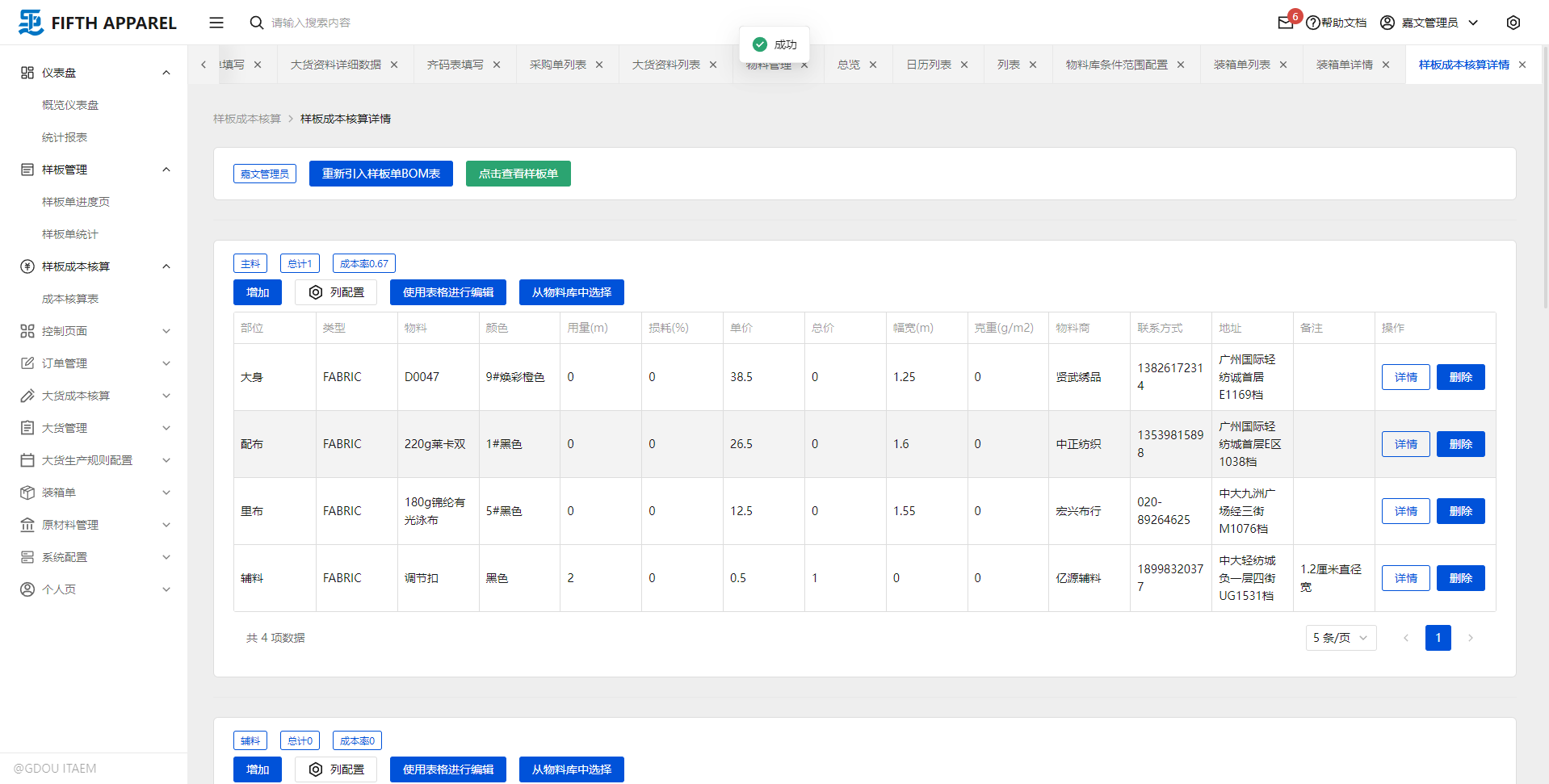Viewport: 1549px width, 784px height.
Task: Click the 装箱单 box icon in sidebar
Action: 27,493
